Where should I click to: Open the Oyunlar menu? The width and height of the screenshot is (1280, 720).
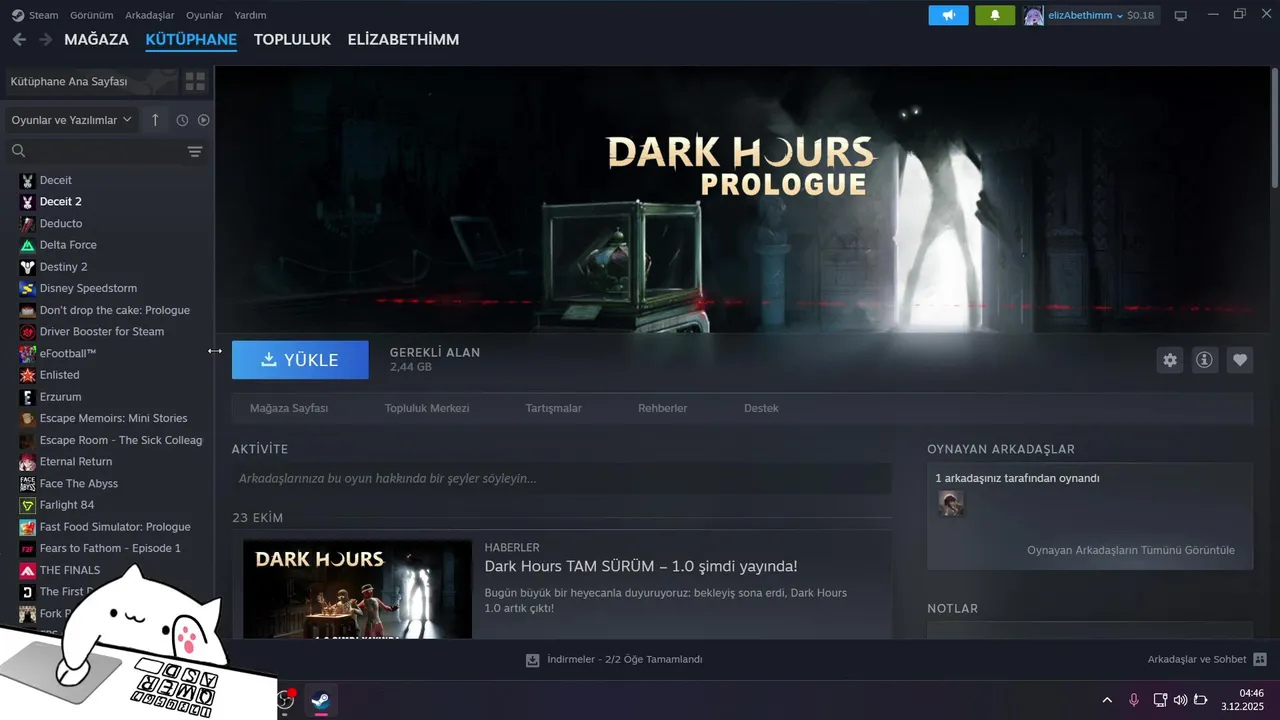(204, 15)
